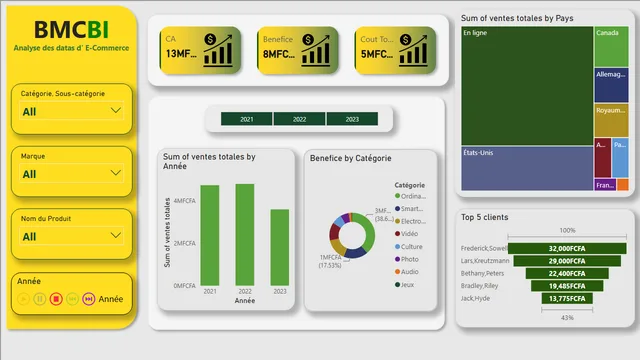Click the 4MFCFA y-axis label
The height and width of the screenshot is (360, 640).
pos(184,201)
